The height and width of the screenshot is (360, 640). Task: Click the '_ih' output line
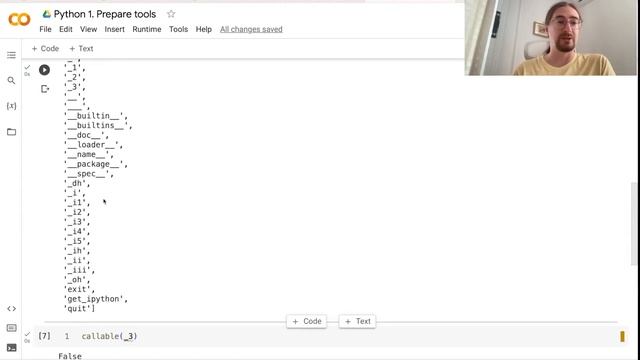(77, 251)
